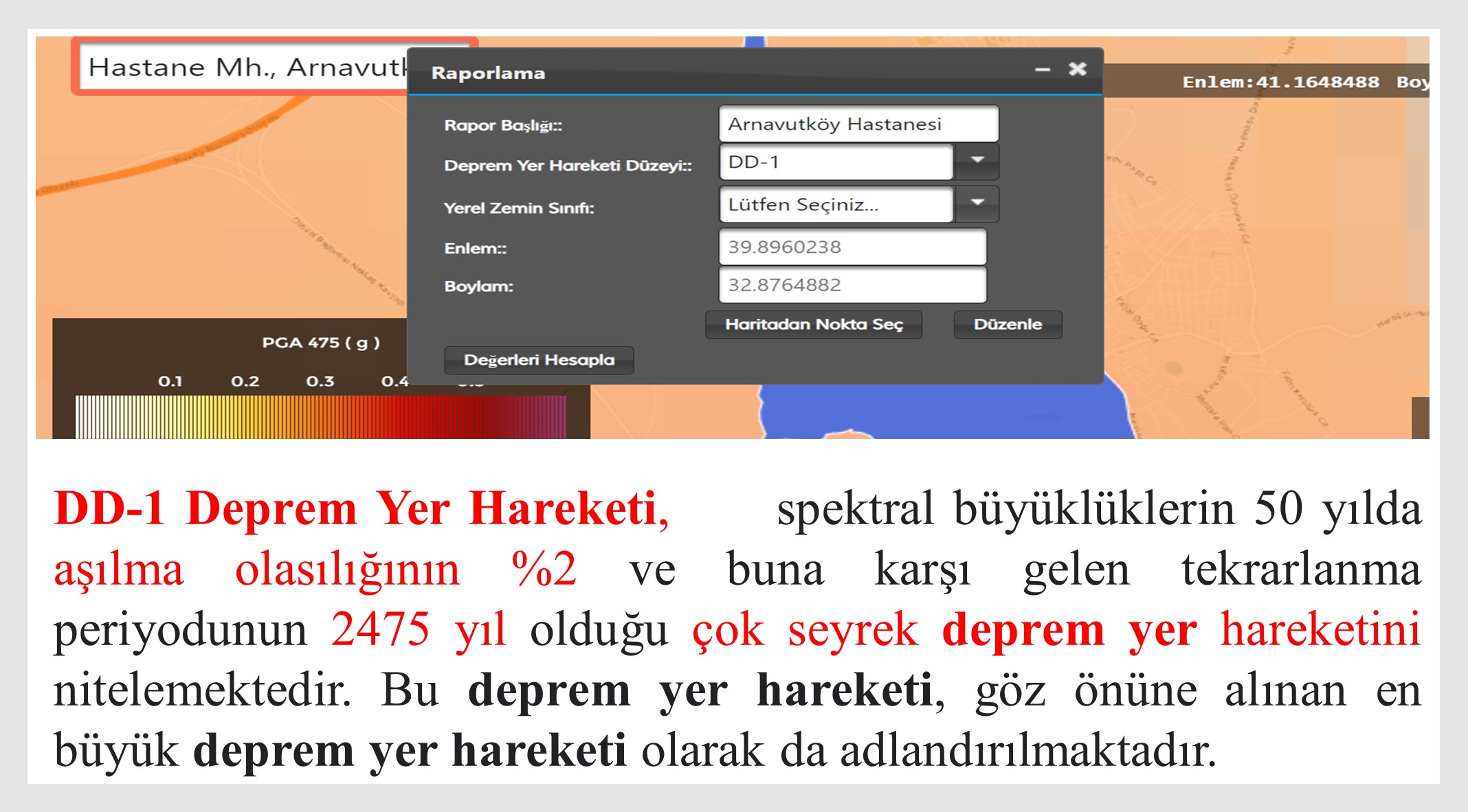Click the Rapor Başlığı text field

[x=858, y=124]
